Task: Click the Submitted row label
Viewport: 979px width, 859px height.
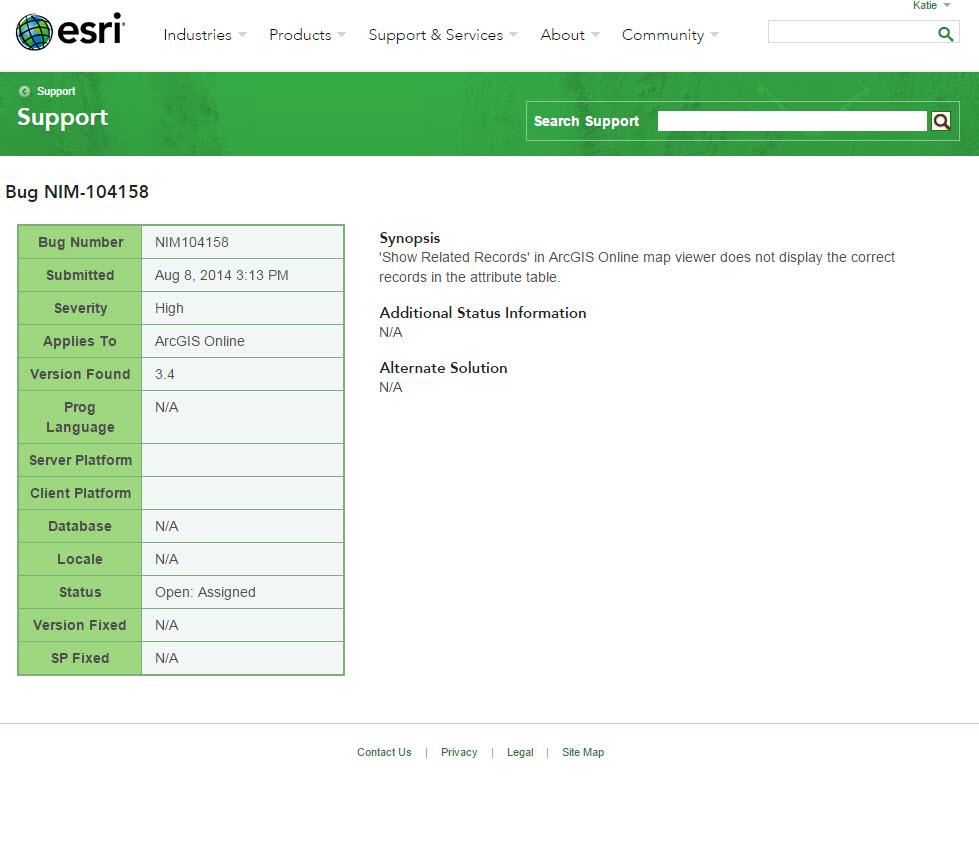Action: (x=80, y=275)
